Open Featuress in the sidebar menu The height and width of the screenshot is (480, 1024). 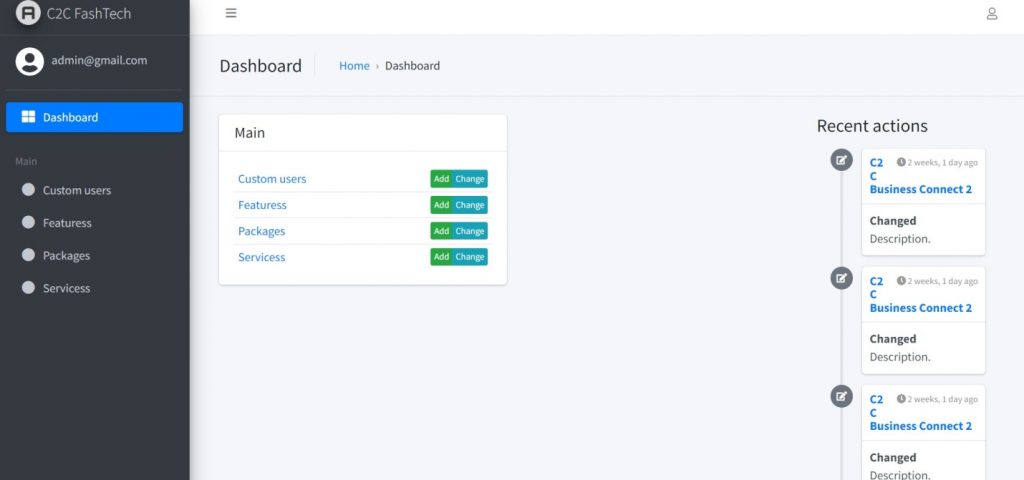click(67, 223)
